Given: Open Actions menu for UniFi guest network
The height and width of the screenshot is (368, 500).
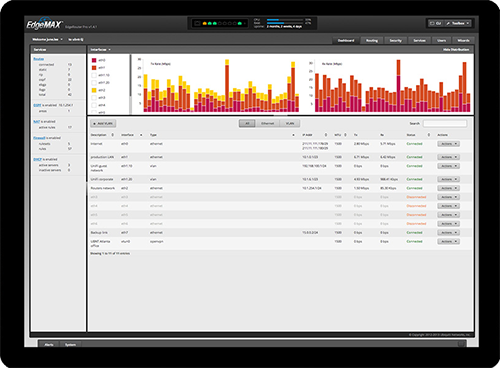Looking at the screenshot, I should [448, 166].
